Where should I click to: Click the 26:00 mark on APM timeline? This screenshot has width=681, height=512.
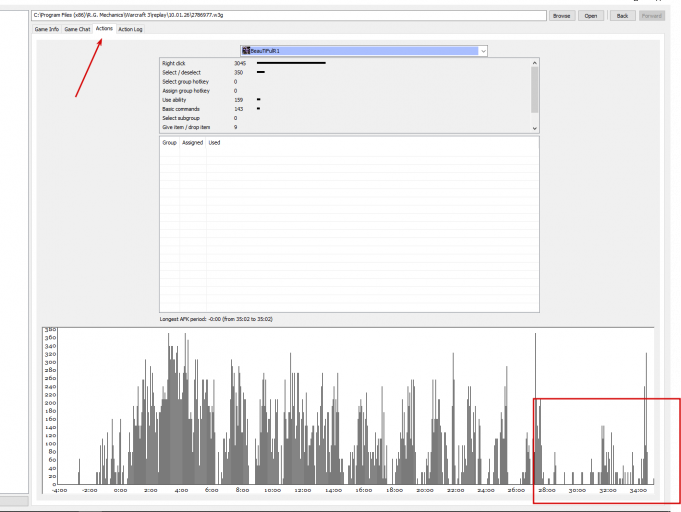[x=516, y=490]
